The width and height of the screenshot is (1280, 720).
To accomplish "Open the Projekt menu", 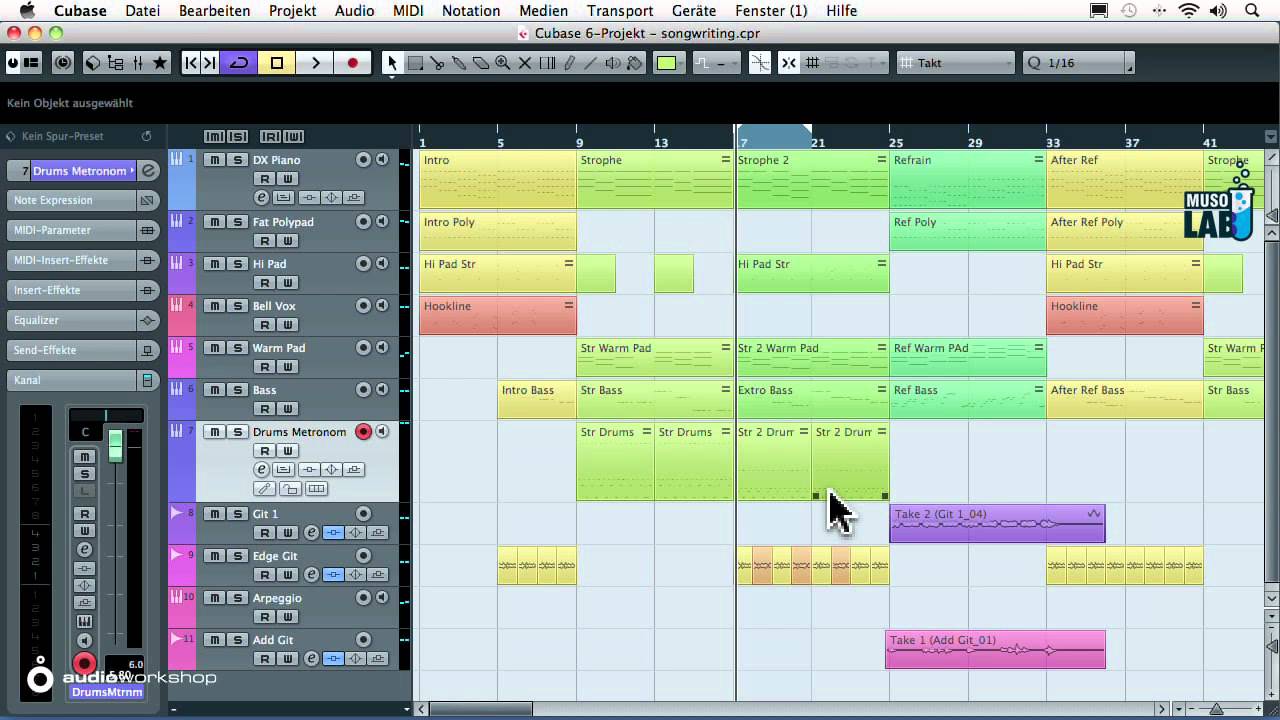I will point(292,10).
